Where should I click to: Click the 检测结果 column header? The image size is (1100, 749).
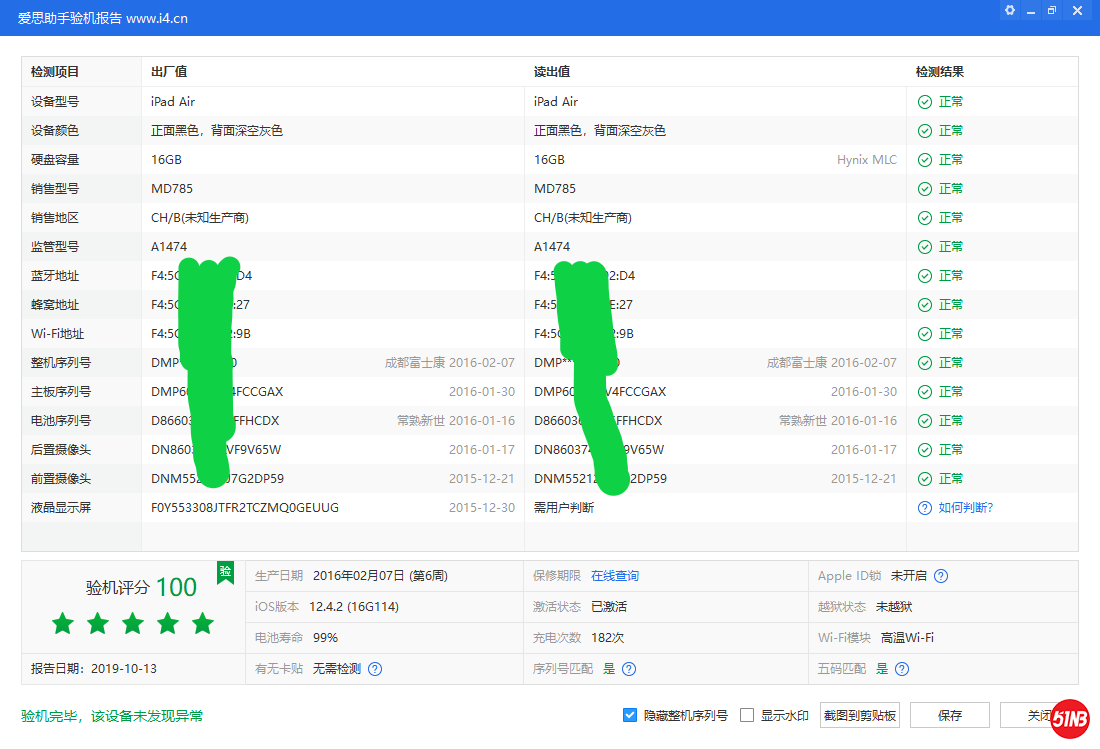coord(940,72)
